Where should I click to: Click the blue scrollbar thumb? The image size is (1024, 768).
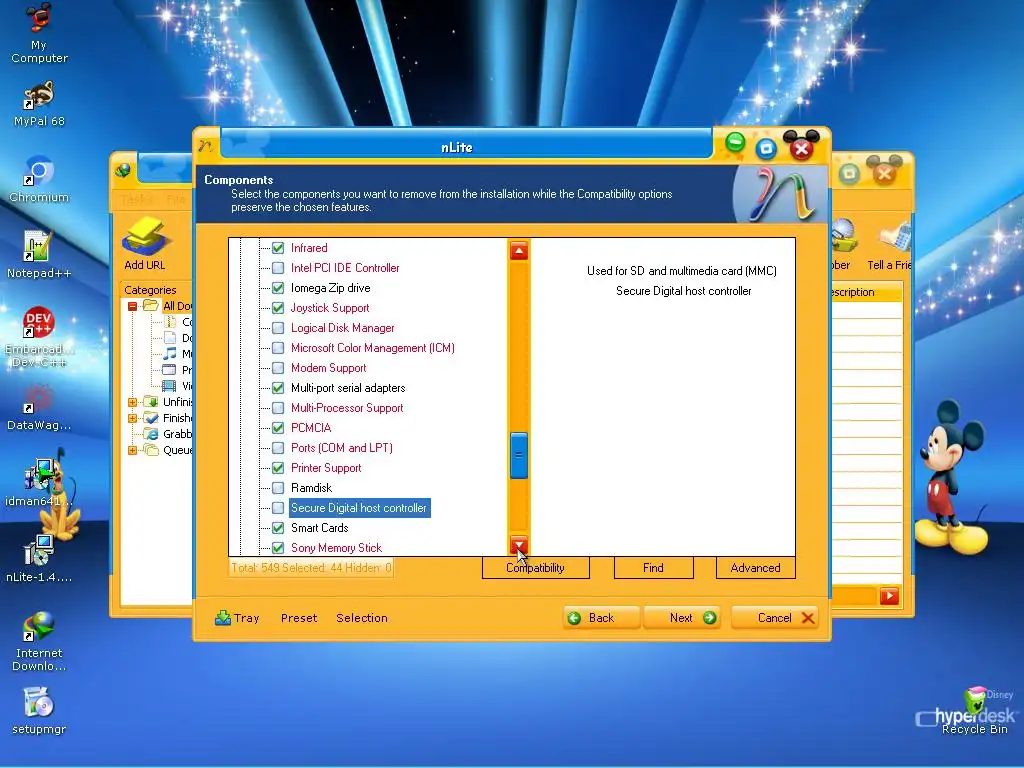click(x=519, y=455)
